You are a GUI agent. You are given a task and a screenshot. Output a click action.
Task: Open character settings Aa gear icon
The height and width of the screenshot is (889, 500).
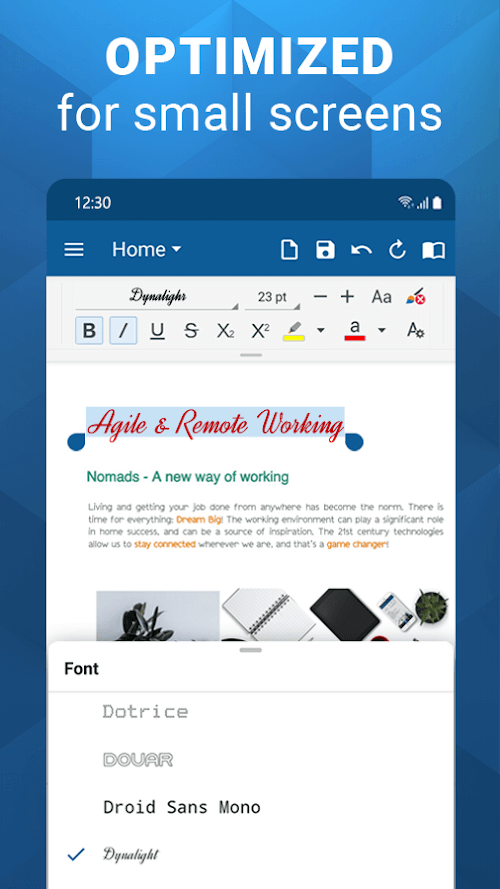click(x=416, y=331)
